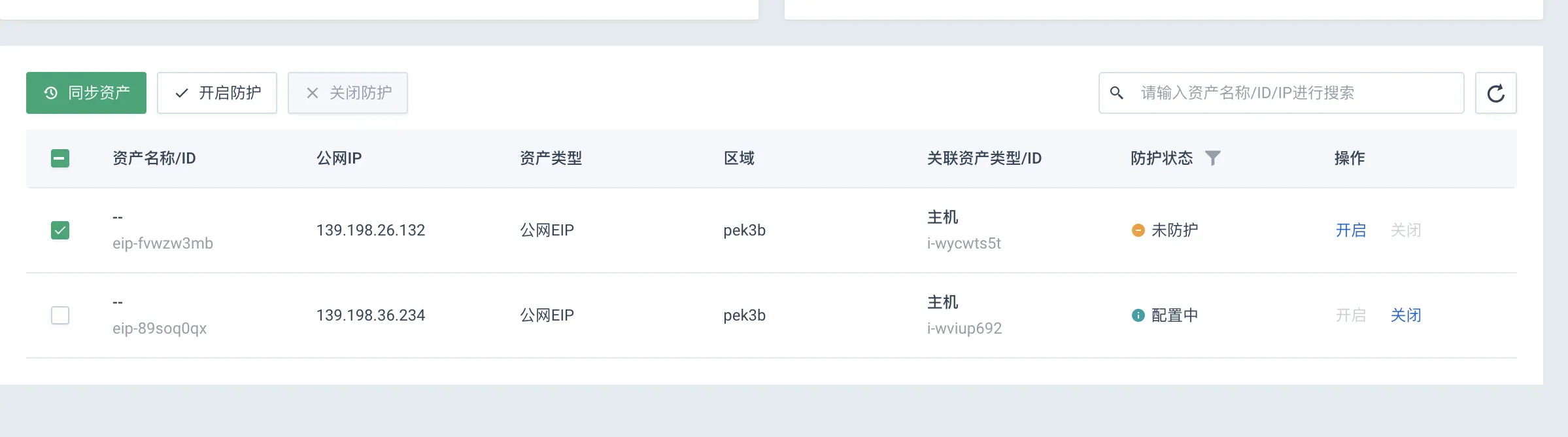Check the eip-89soq0qx row checkbox
This screenshot has height=437, width=1568.
pyautogui.click(x=60, y=315)
